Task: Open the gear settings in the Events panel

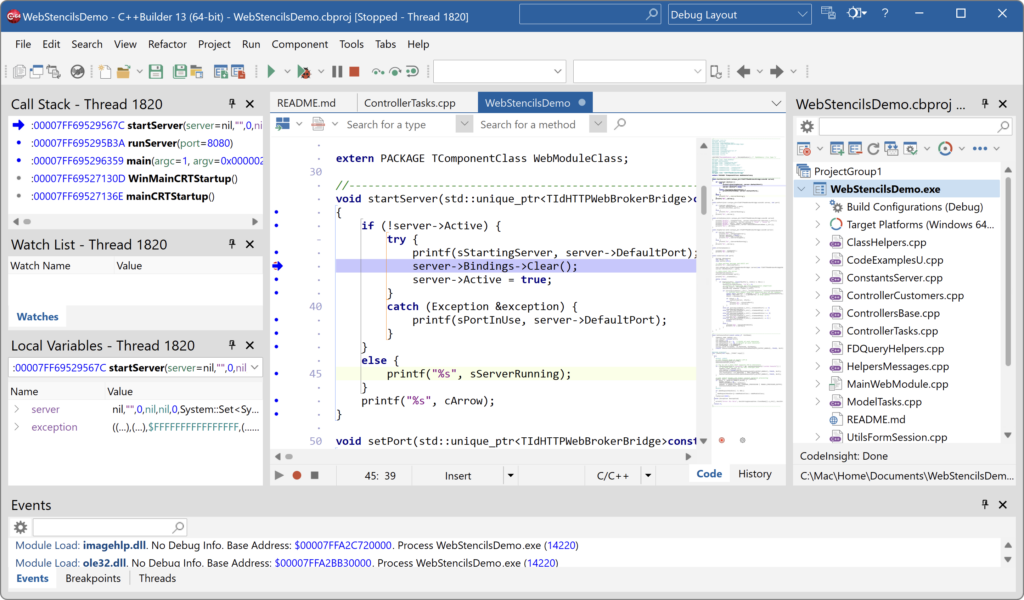Action: [20, 527]
